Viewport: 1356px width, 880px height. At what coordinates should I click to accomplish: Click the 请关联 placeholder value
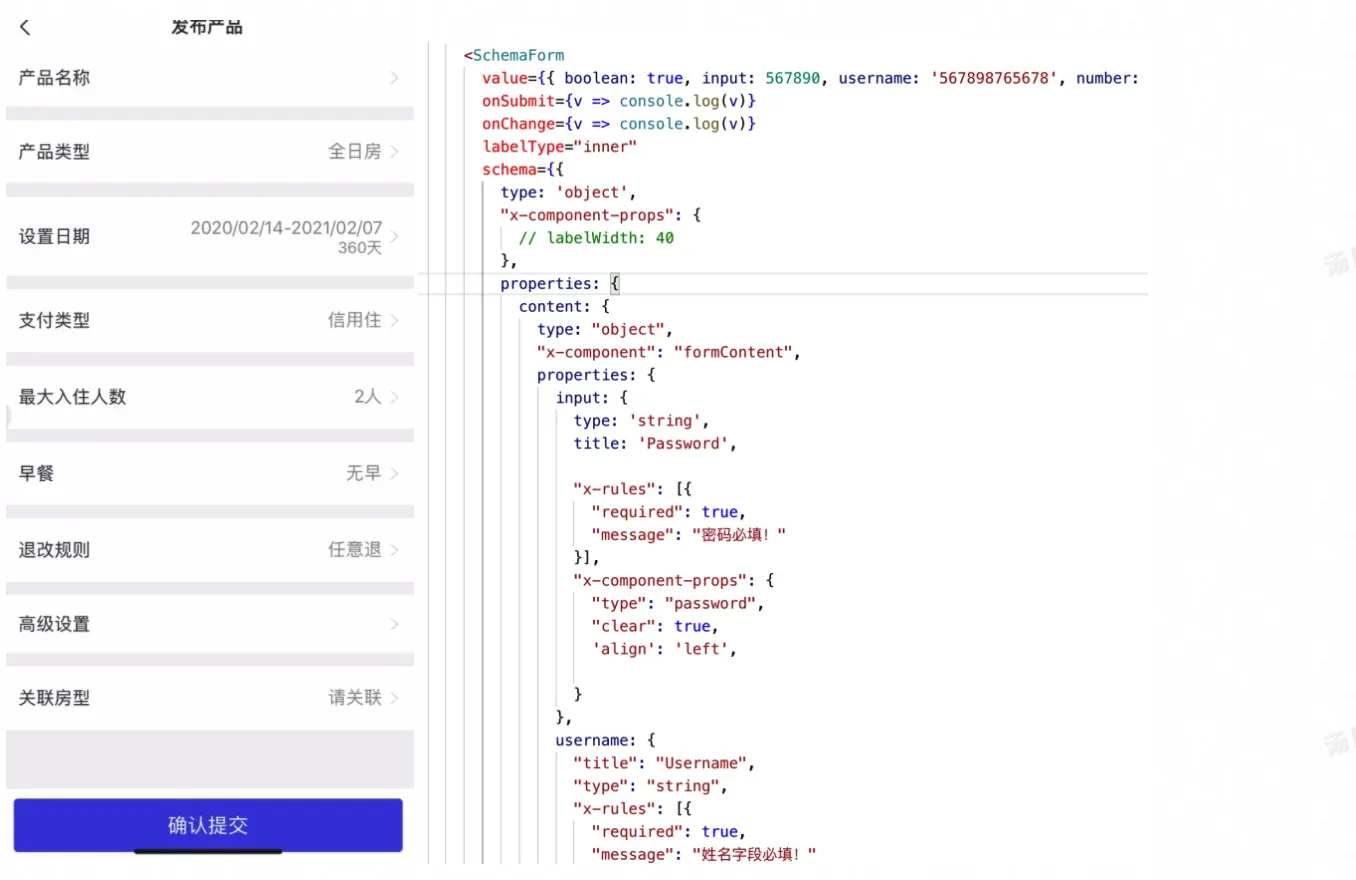click(355, 698)
